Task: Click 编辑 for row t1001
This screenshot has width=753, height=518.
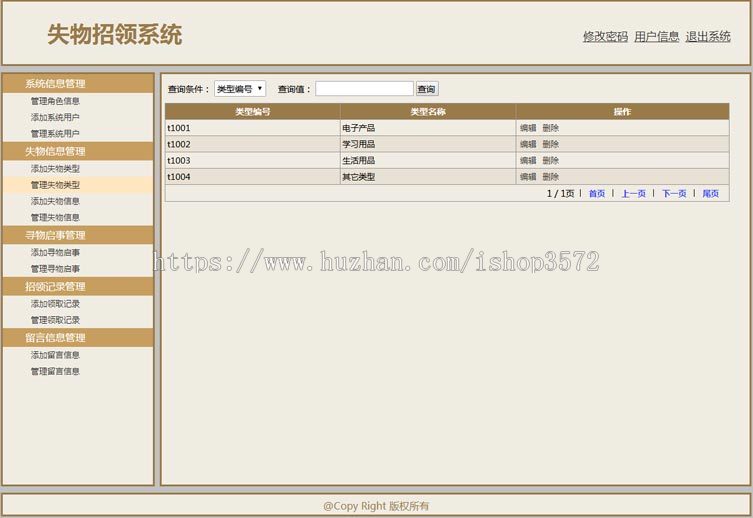Action: [528, 128]
